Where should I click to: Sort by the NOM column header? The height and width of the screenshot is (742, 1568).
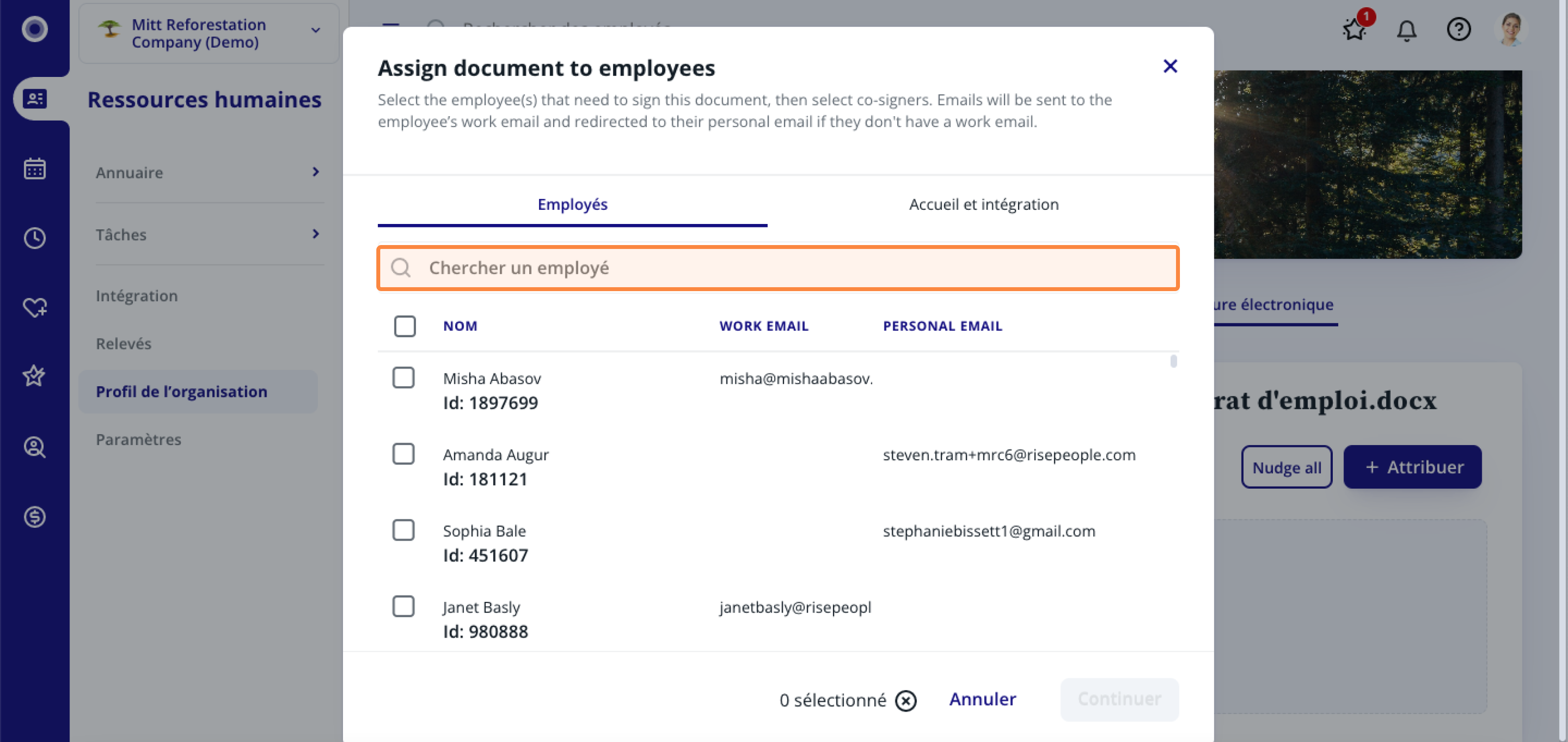pos(460,326)
